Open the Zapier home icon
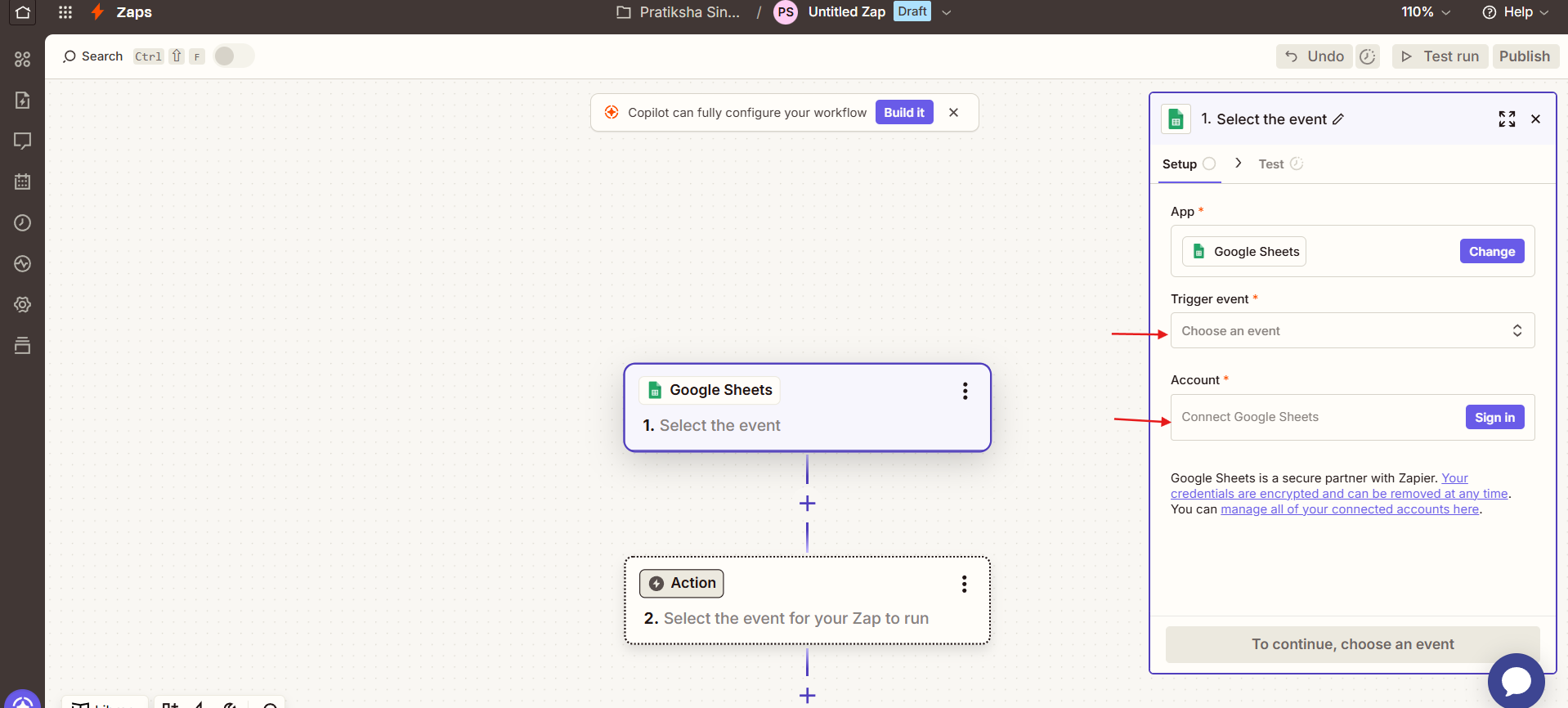Viewport: 1568px width, 708px height. (23, 12)
